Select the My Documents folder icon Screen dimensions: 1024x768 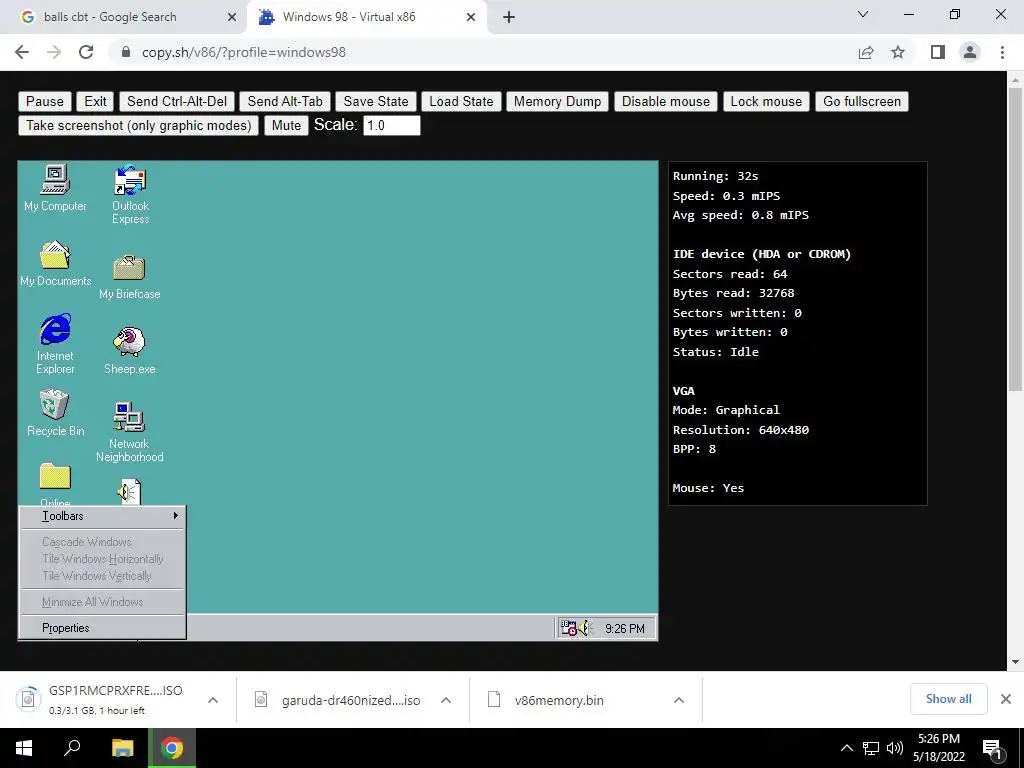pyautogui.click(x=55, y=263)
